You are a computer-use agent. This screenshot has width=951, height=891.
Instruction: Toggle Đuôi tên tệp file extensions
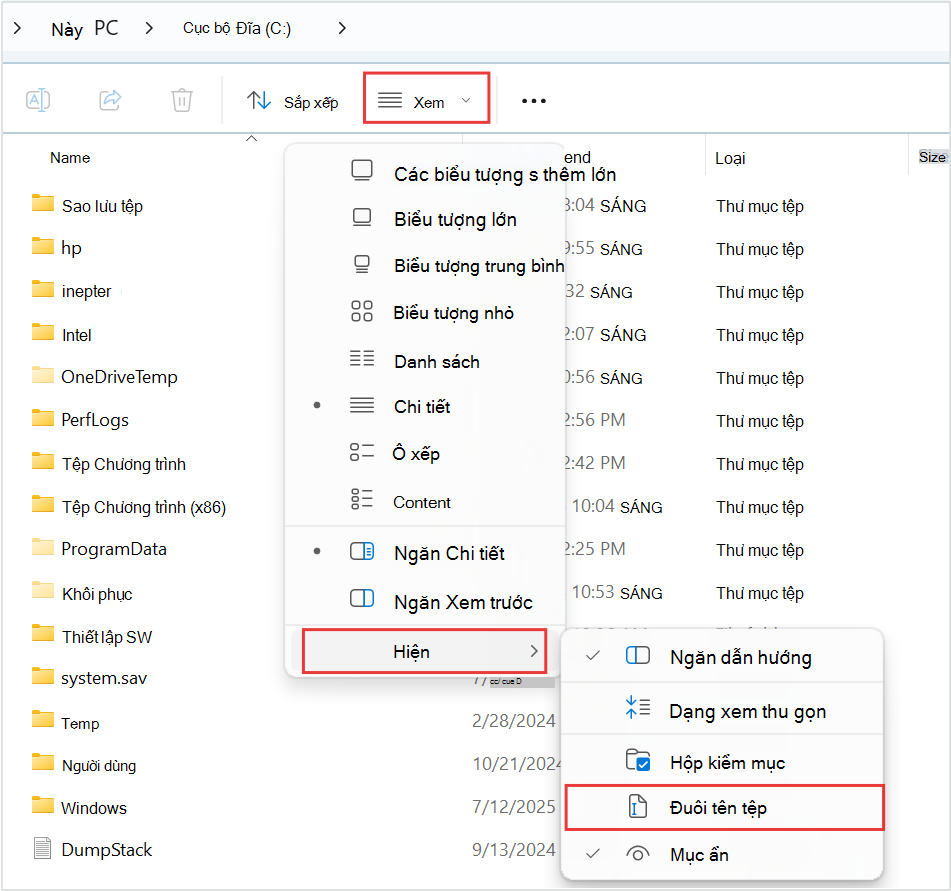coord(724,807)
